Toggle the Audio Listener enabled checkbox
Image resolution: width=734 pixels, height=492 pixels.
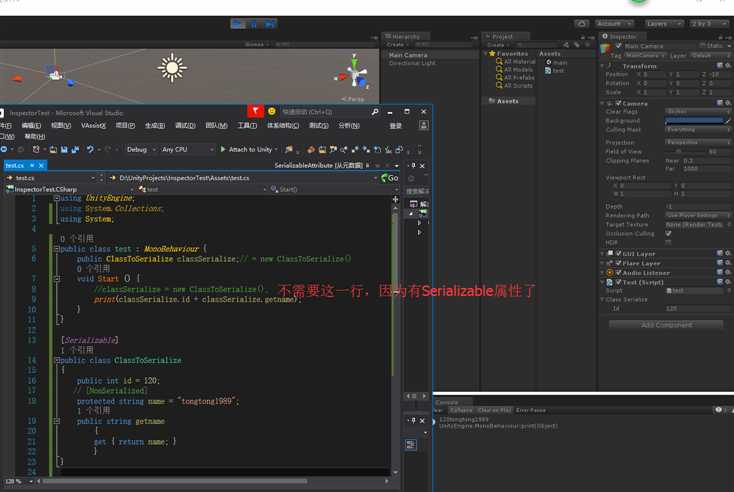point(618,272)
